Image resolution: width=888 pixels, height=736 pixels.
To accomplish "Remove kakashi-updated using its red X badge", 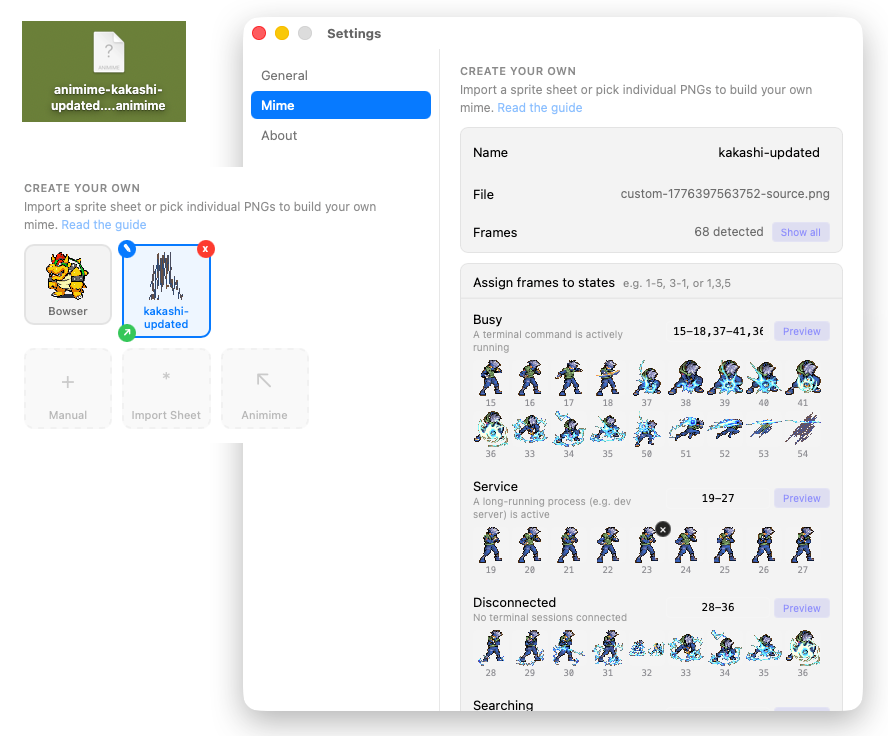I will coord(206,249).
